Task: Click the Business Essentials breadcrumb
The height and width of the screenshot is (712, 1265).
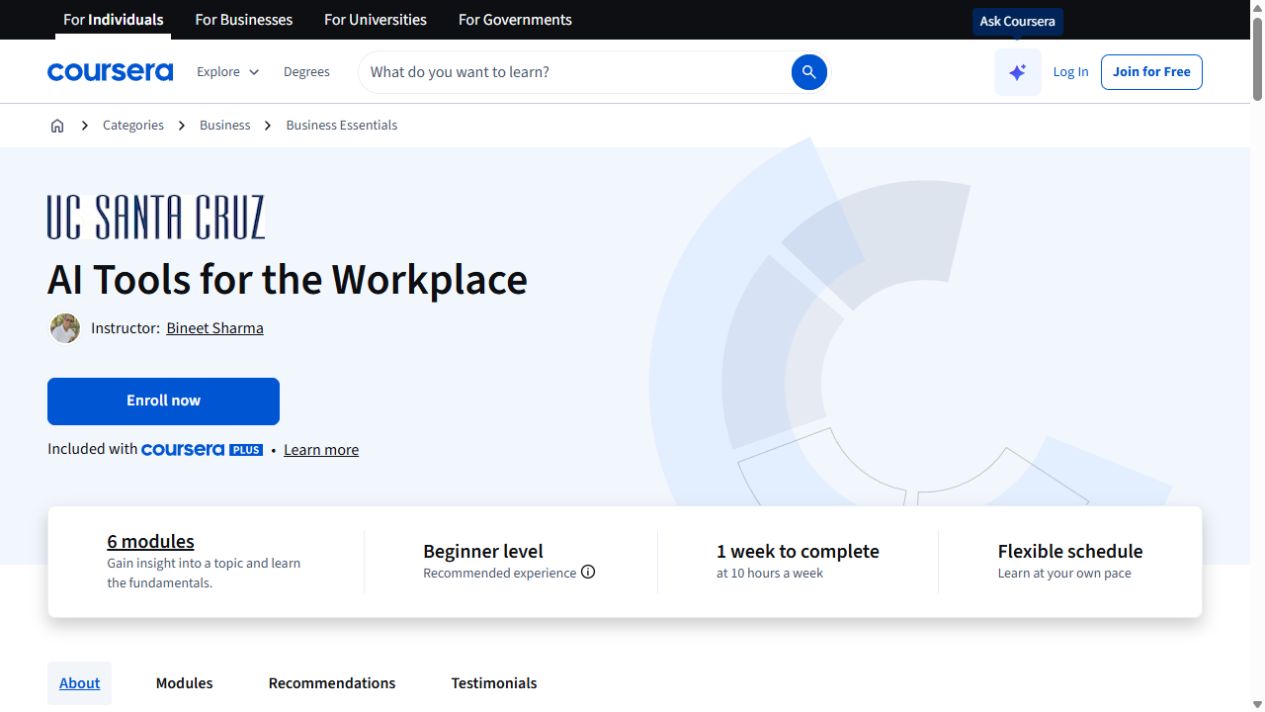Action: [x=341, y=125]
